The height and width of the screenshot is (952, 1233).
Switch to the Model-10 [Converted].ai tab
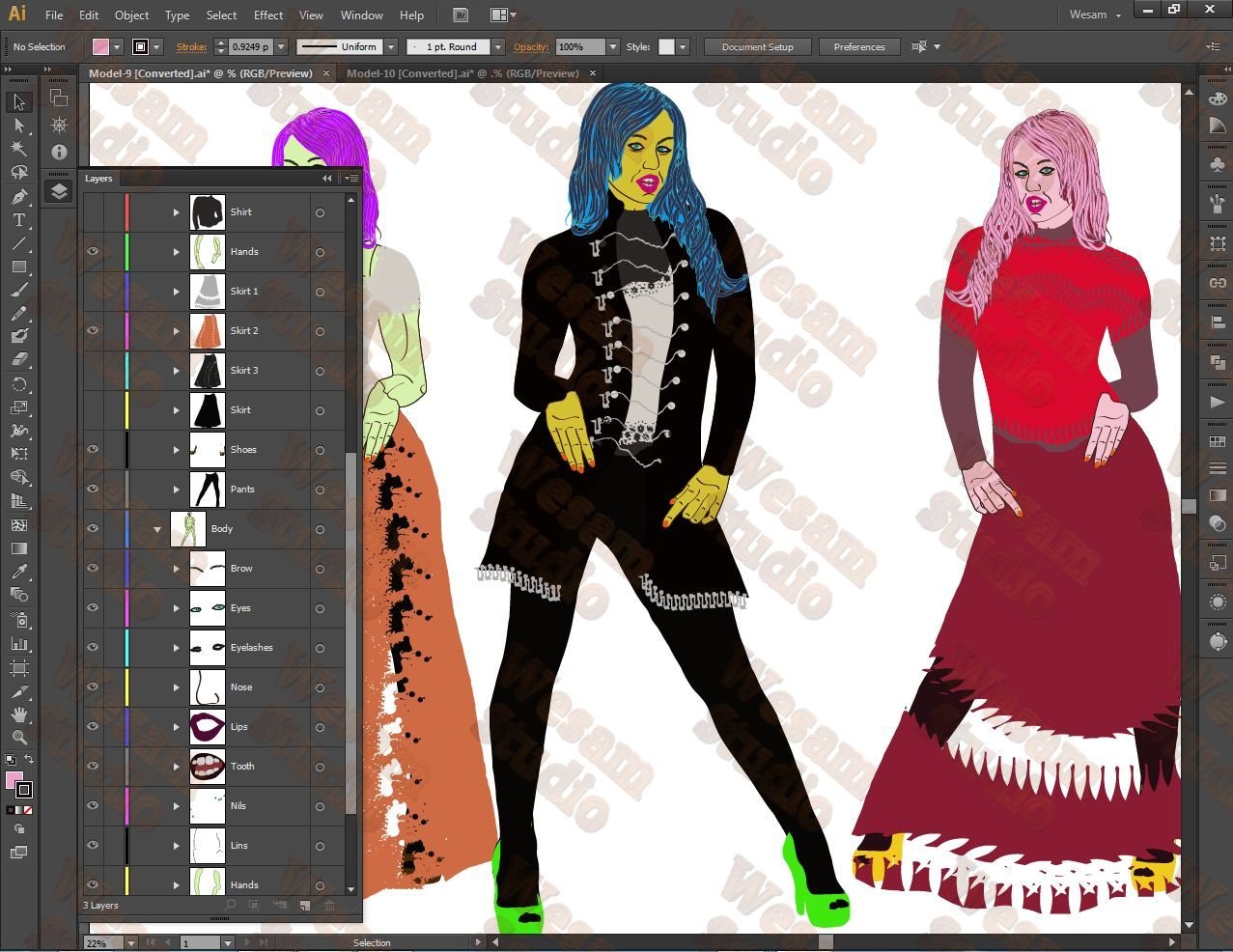point(462,73)
